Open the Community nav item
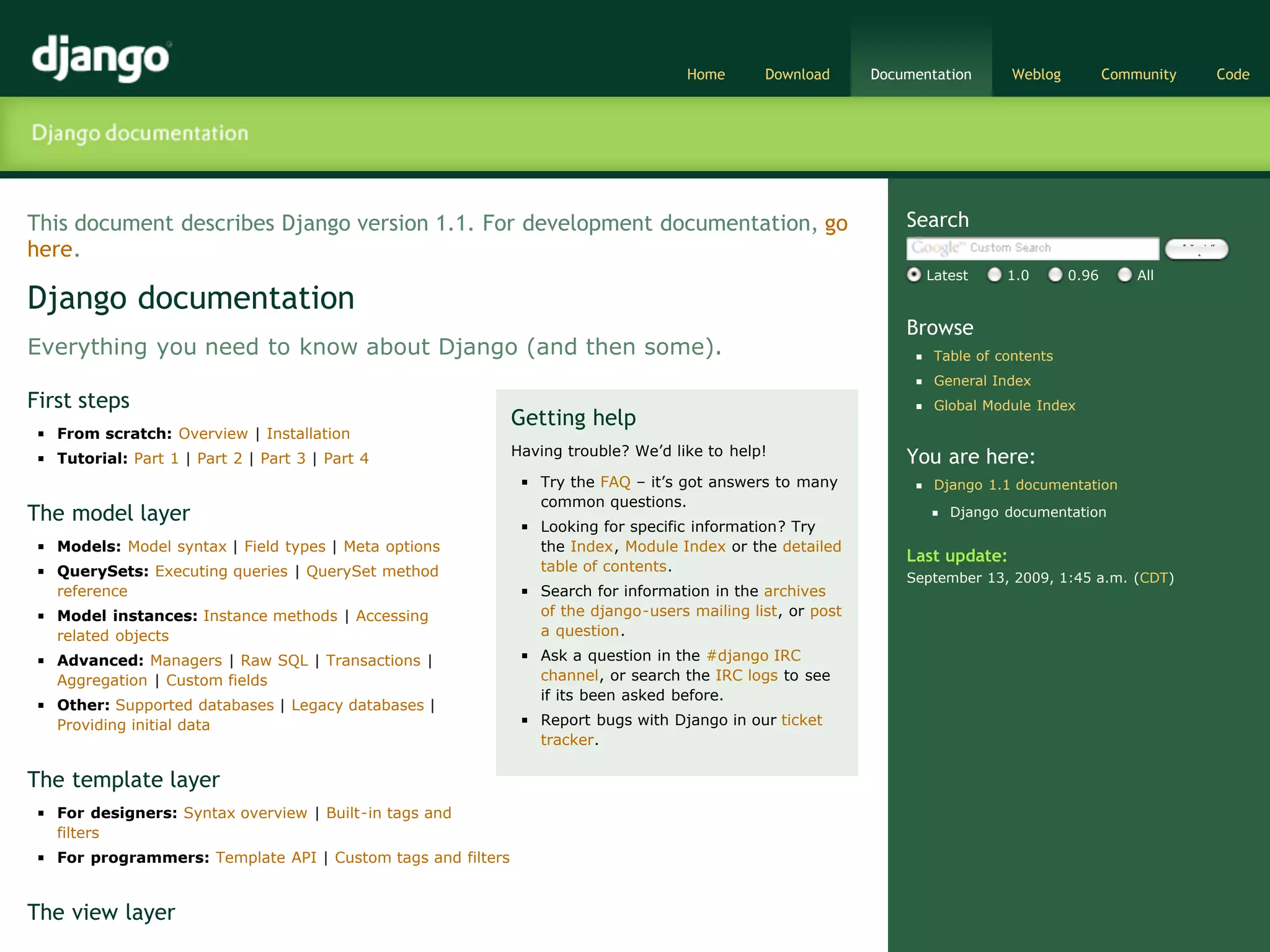Screen dimensions: 1270x952 (1139, 74)
